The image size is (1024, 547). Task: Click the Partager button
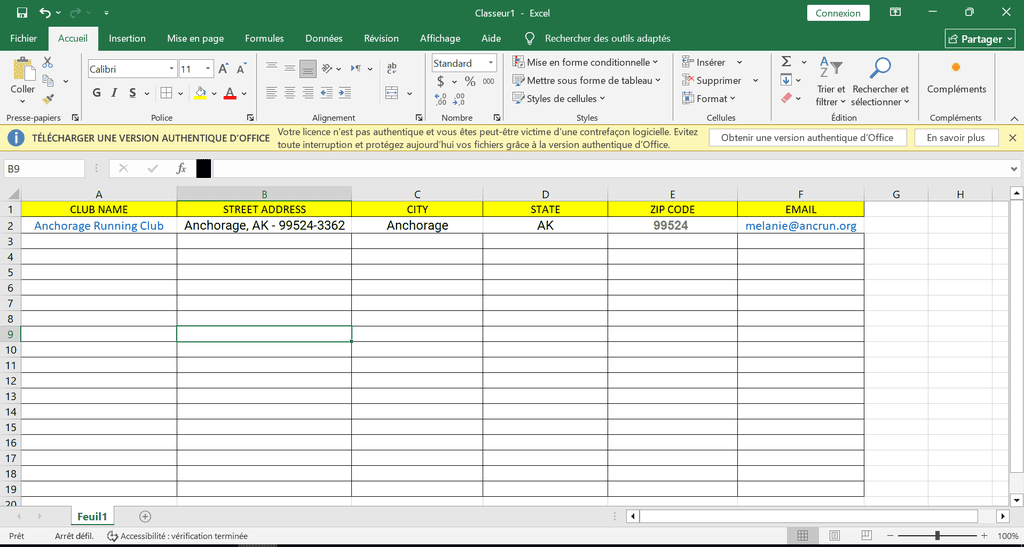point(980,39)
